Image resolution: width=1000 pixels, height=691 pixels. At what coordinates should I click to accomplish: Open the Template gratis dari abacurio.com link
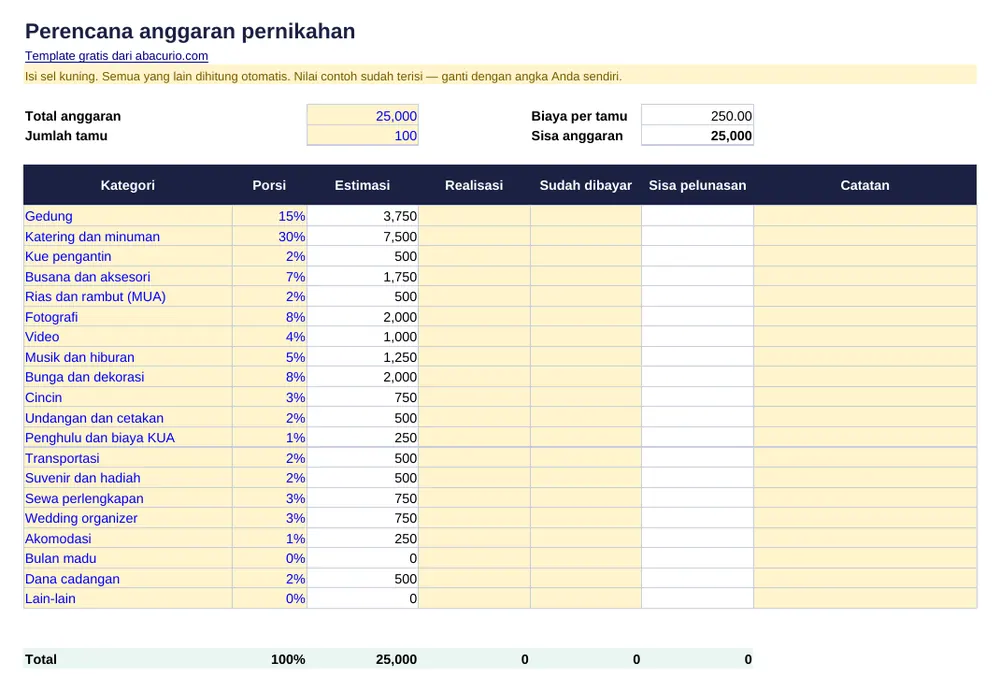tap(116, 56)
